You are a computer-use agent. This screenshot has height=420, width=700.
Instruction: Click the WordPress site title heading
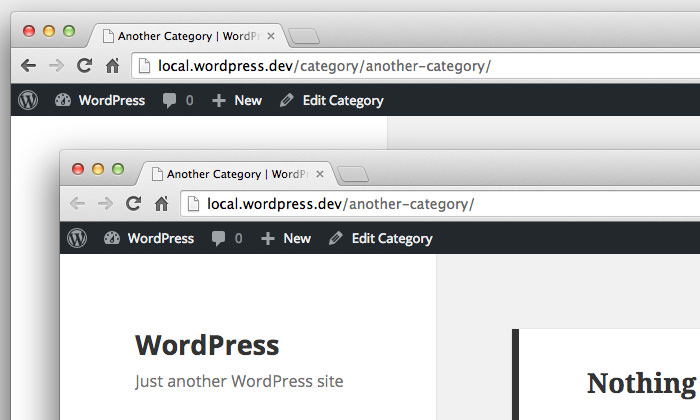coord(207,345)
